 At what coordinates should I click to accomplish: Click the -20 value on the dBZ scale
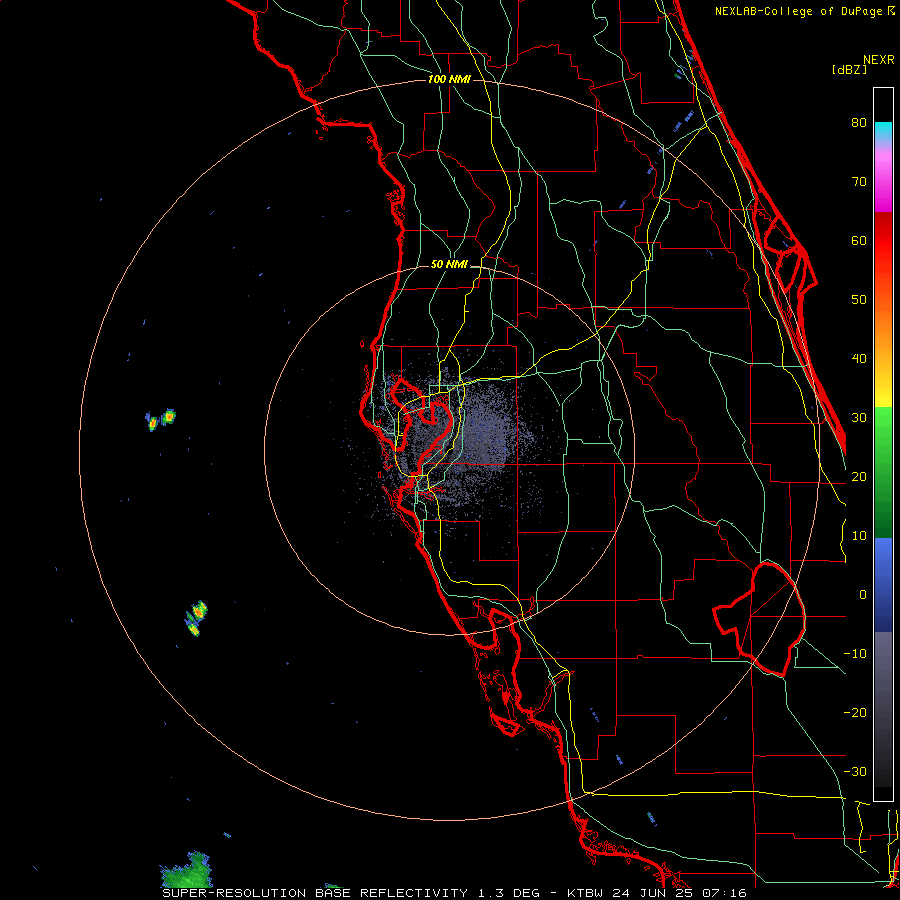[x=855, y=712]
